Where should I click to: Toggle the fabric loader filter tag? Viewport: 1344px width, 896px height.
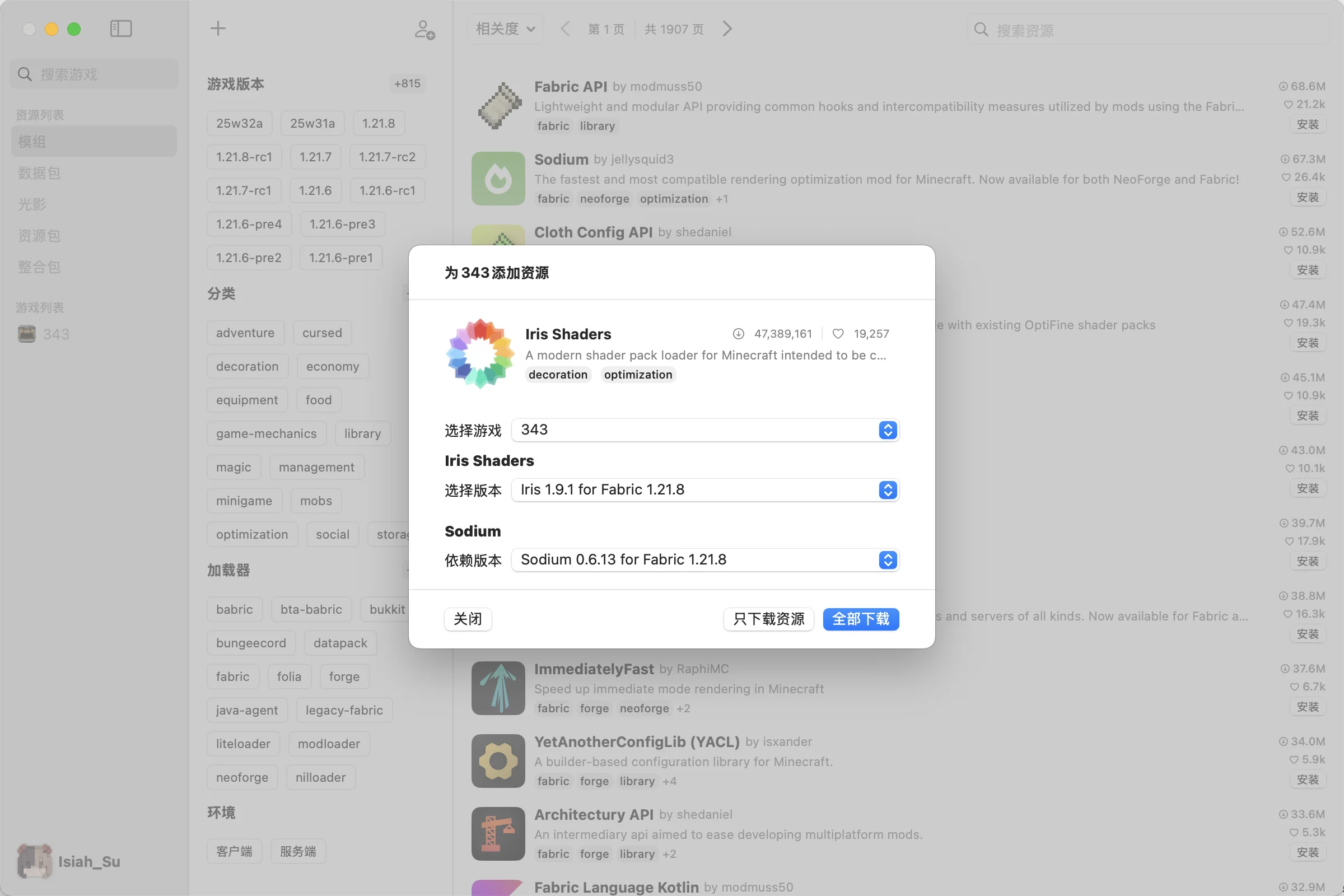point(232,676)
